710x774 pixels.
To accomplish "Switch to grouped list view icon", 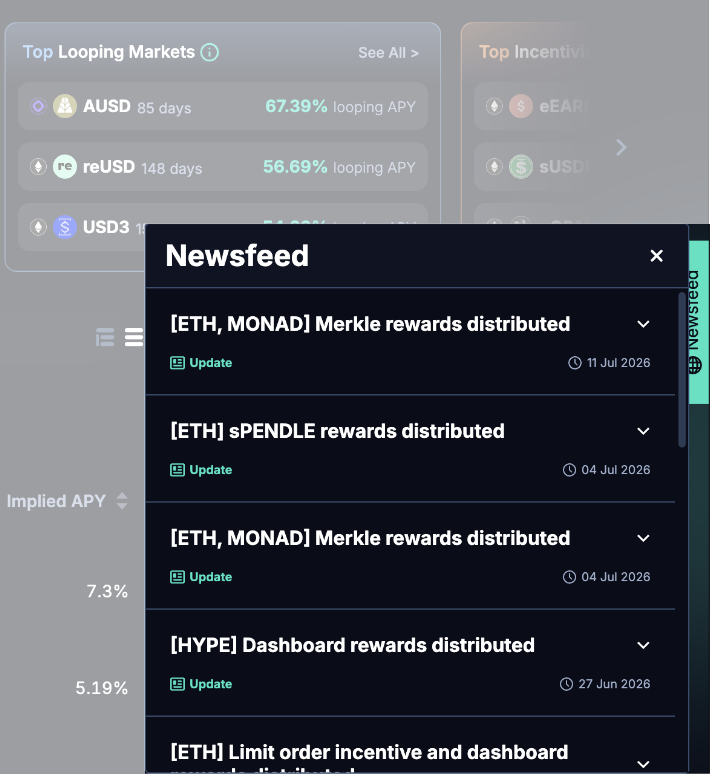I will [105, 337].
